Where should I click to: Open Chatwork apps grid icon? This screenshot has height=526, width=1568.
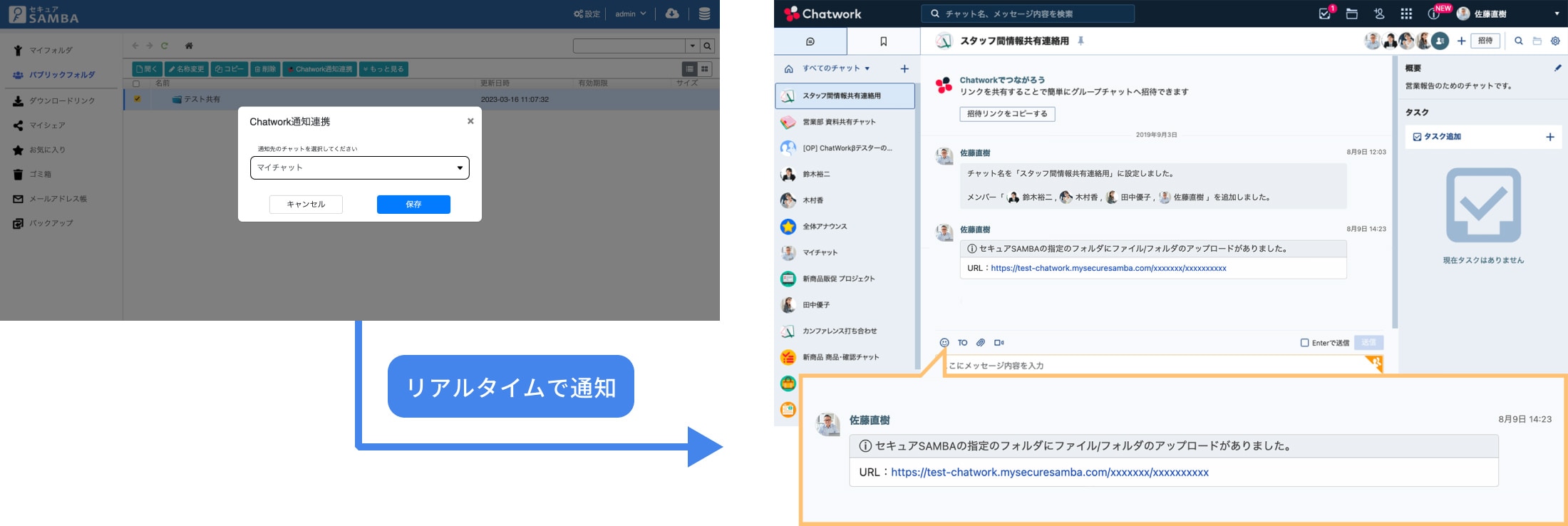[x=1406, y=14]
